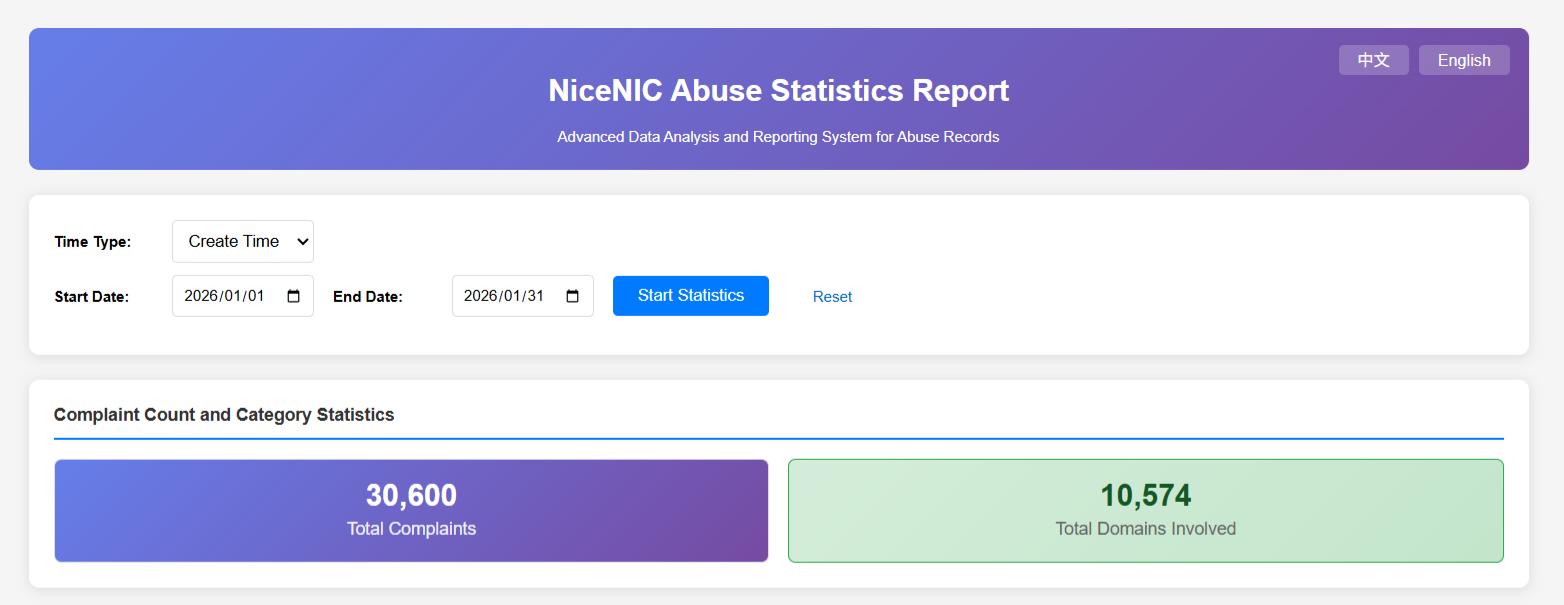Open the Start Date calendar picker icon

point(293,295)
